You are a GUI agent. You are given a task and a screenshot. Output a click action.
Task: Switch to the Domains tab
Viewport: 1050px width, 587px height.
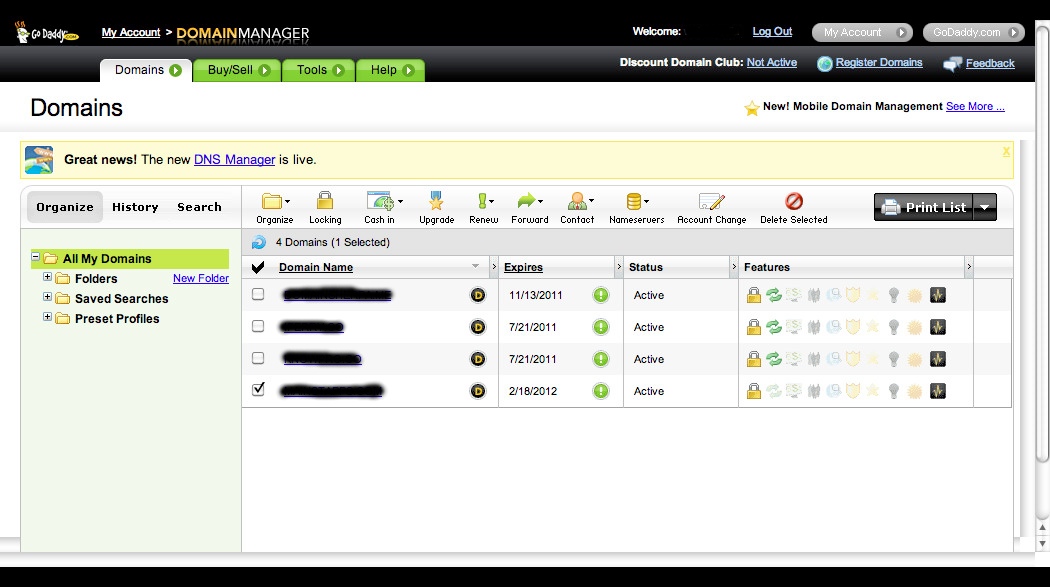147,70
